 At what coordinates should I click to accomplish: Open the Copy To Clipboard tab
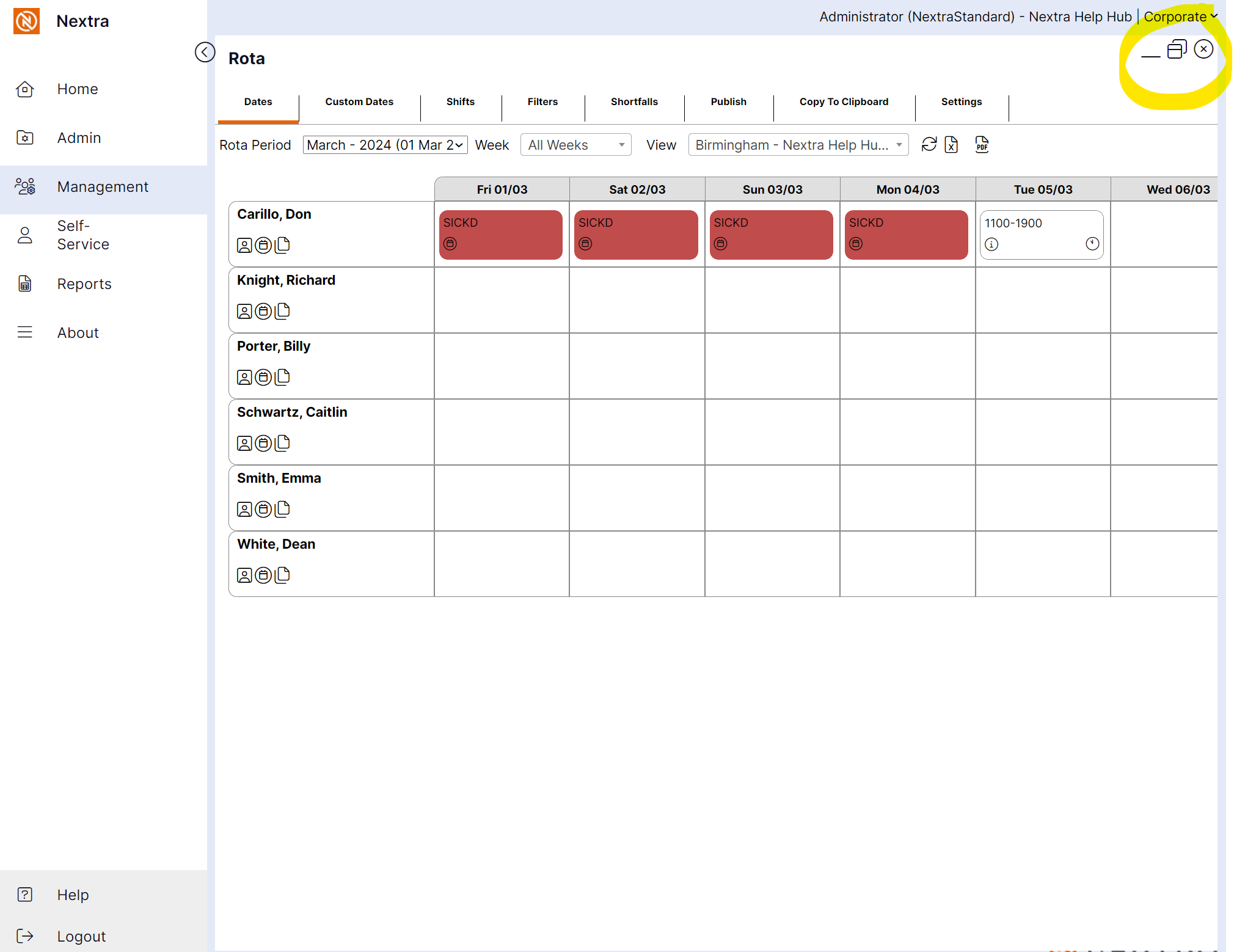(x=844, y=102)
